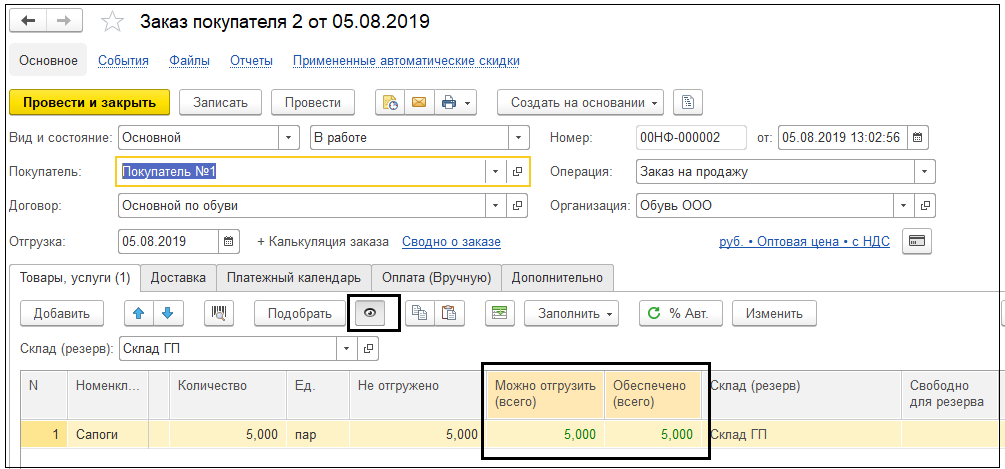Click the favorites star next to document title
Image resolution: width=1005 pixels, height=469 pixels.
(x=114, y=22)
